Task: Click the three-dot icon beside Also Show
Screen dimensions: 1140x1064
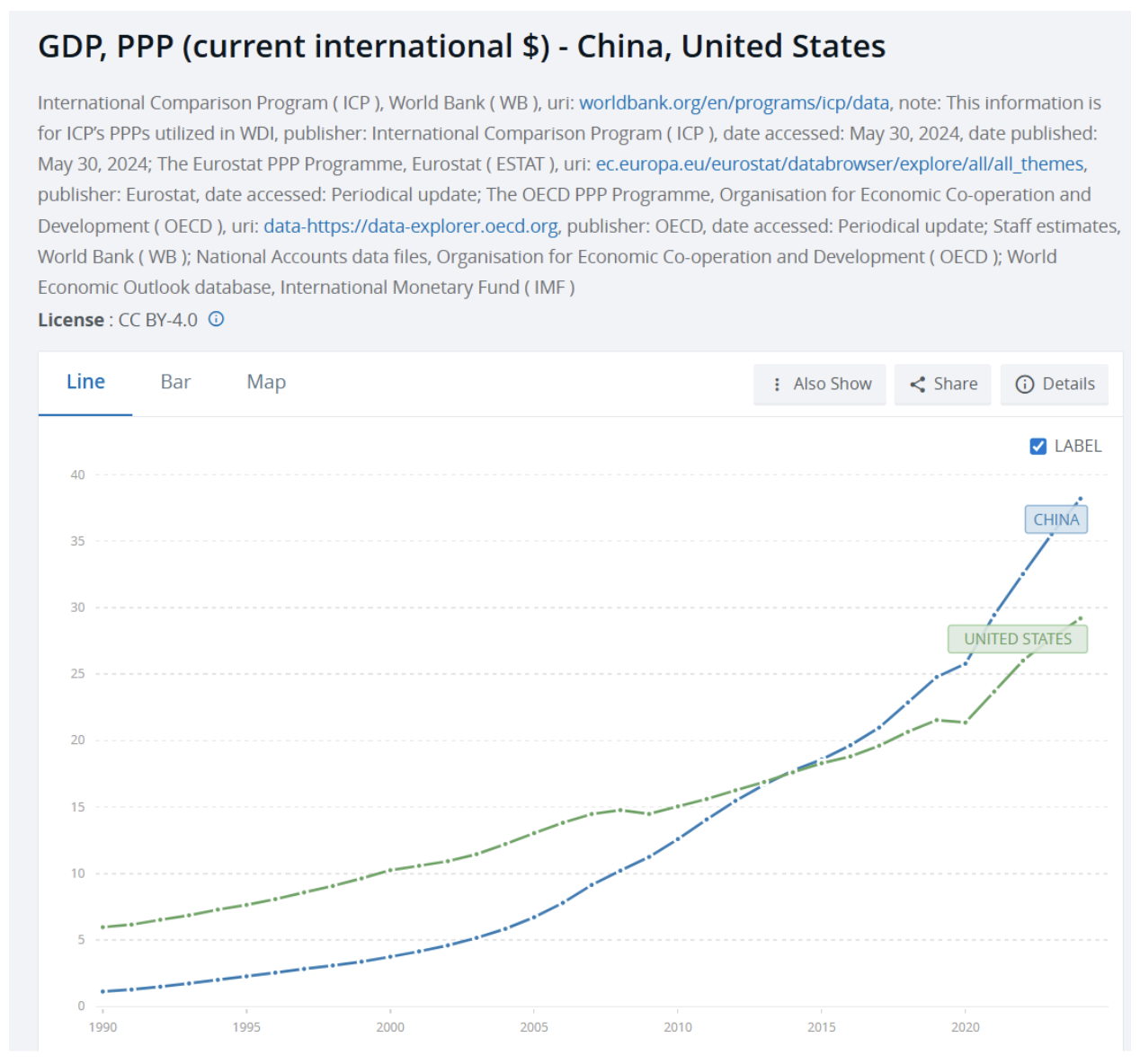Action: tap(777, 385)
